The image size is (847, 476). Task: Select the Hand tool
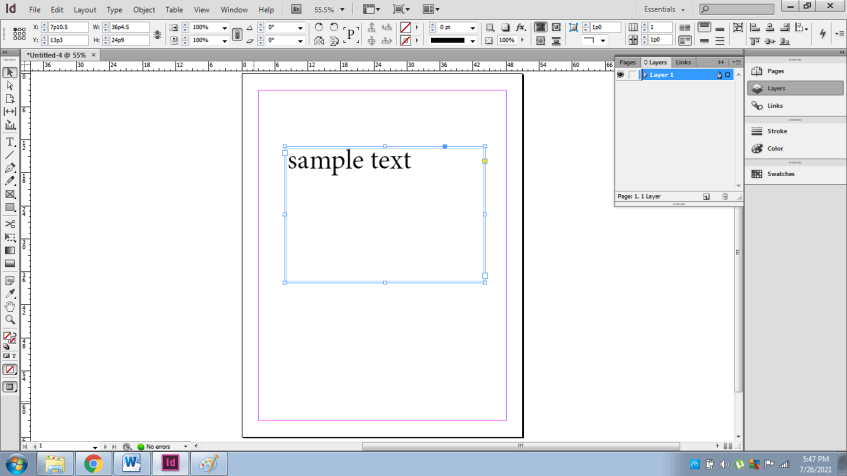10,307
